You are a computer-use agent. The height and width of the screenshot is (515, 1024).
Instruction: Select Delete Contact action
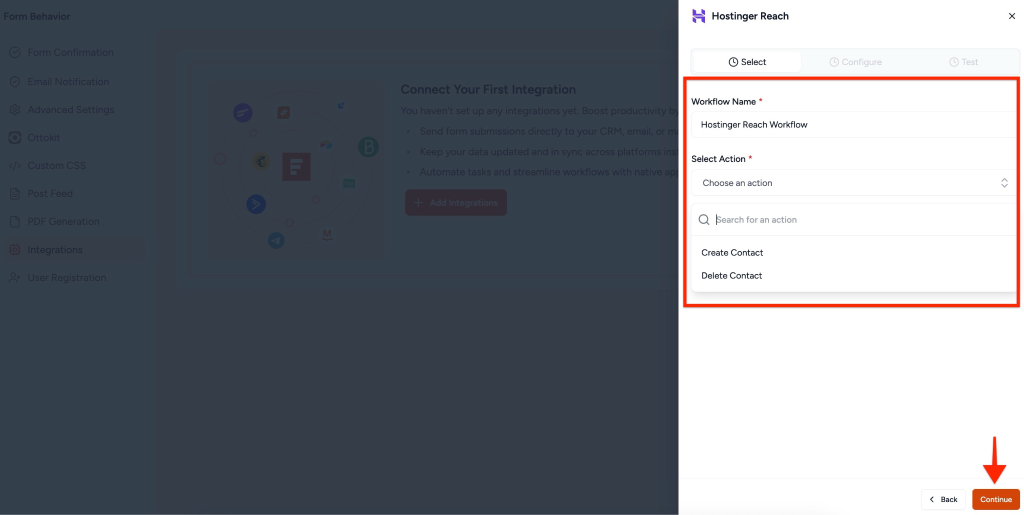click(732, 276)
